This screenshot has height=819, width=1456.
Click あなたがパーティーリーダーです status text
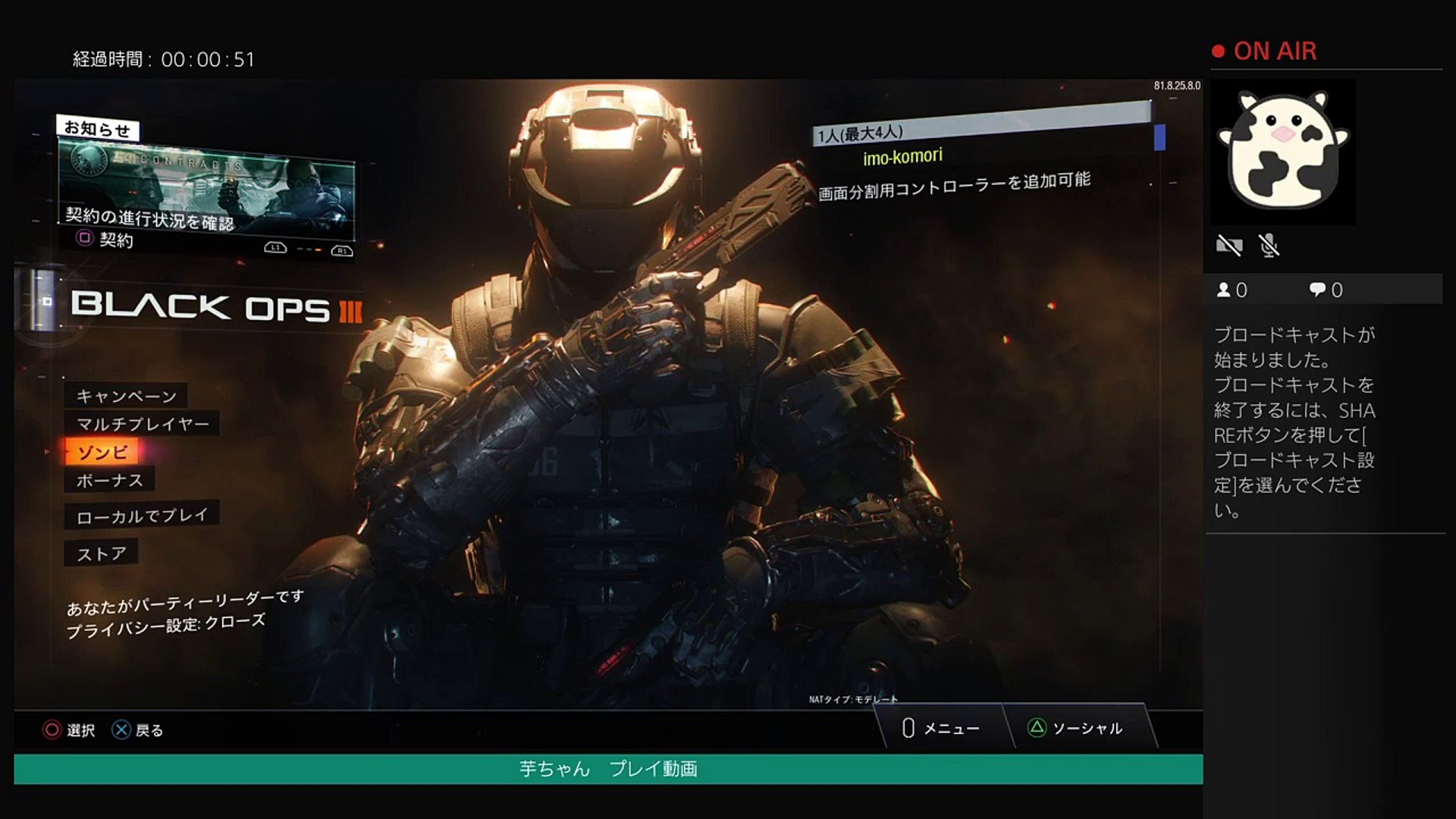tap(185, 602)
